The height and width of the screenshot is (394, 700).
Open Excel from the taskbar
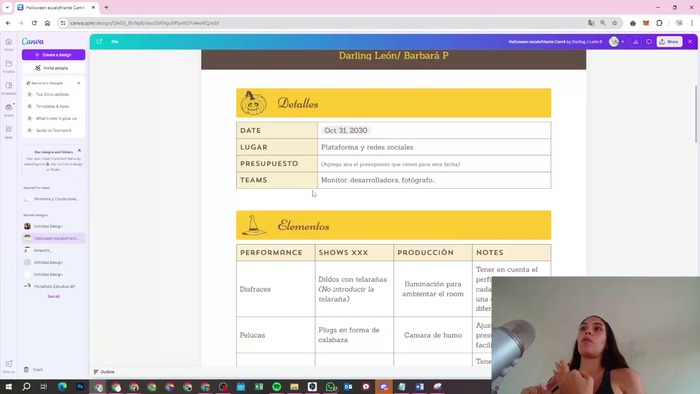pyautogui.click(x=259, y=387)
